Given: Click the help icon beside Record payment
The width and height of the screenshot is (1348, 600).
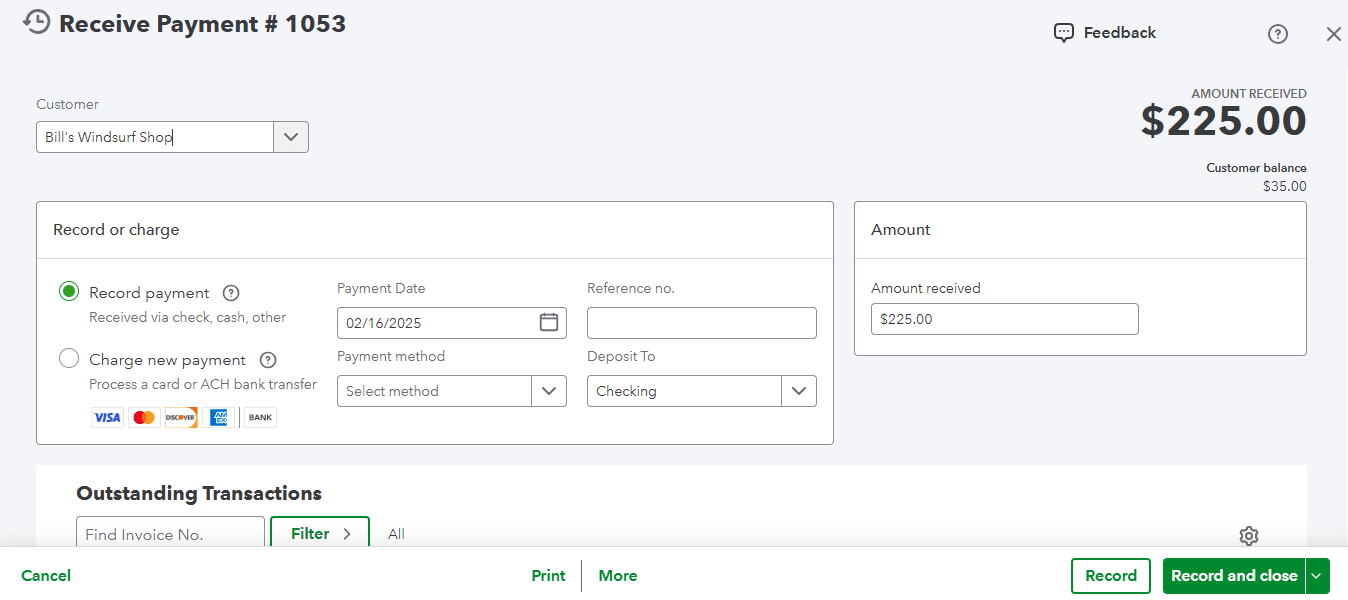Looking at the screenshot, I should (x=231, y=293).
